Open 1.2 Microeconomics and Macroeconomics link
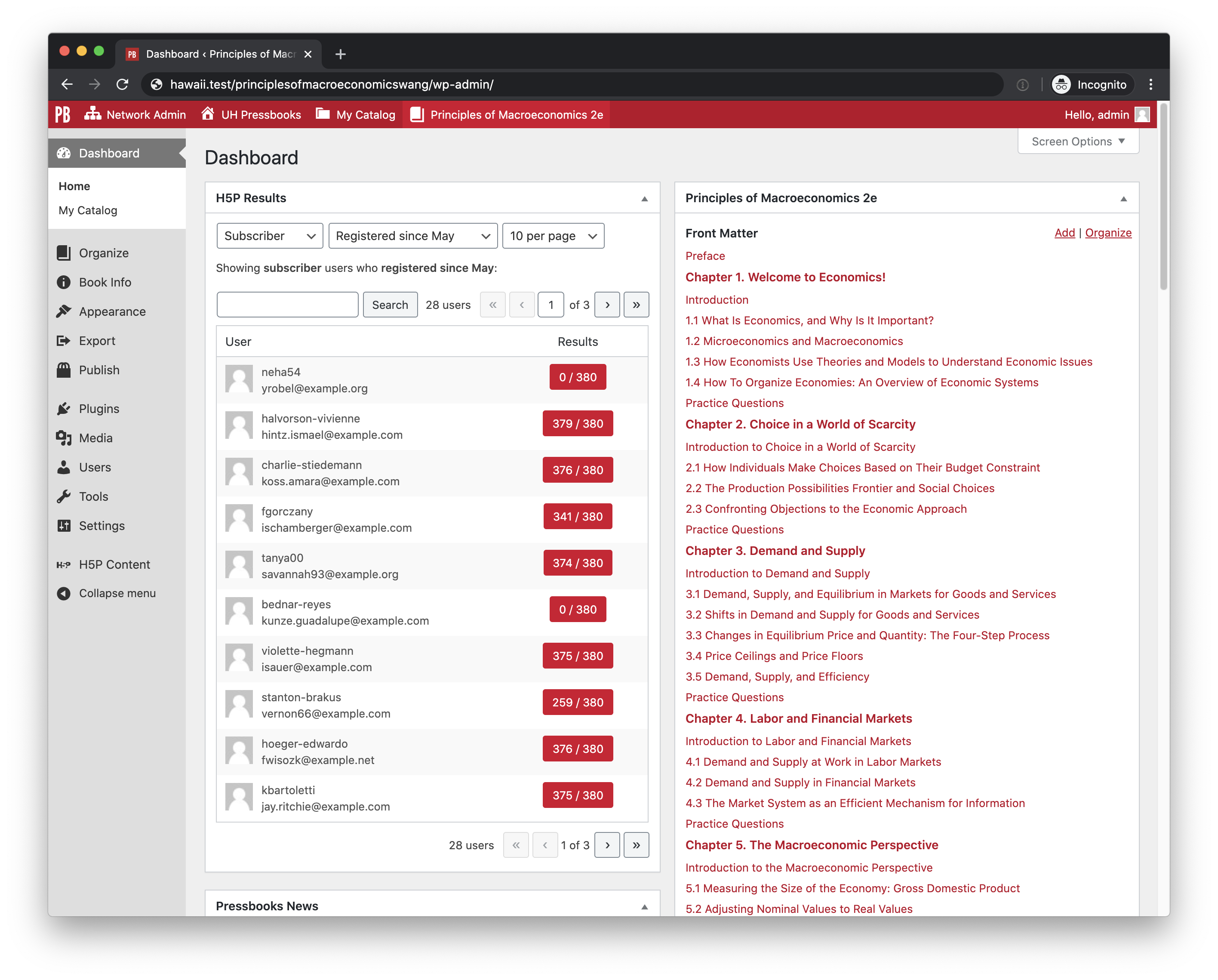The width and height of the screenshot is (1218, 980). point(794,341)
